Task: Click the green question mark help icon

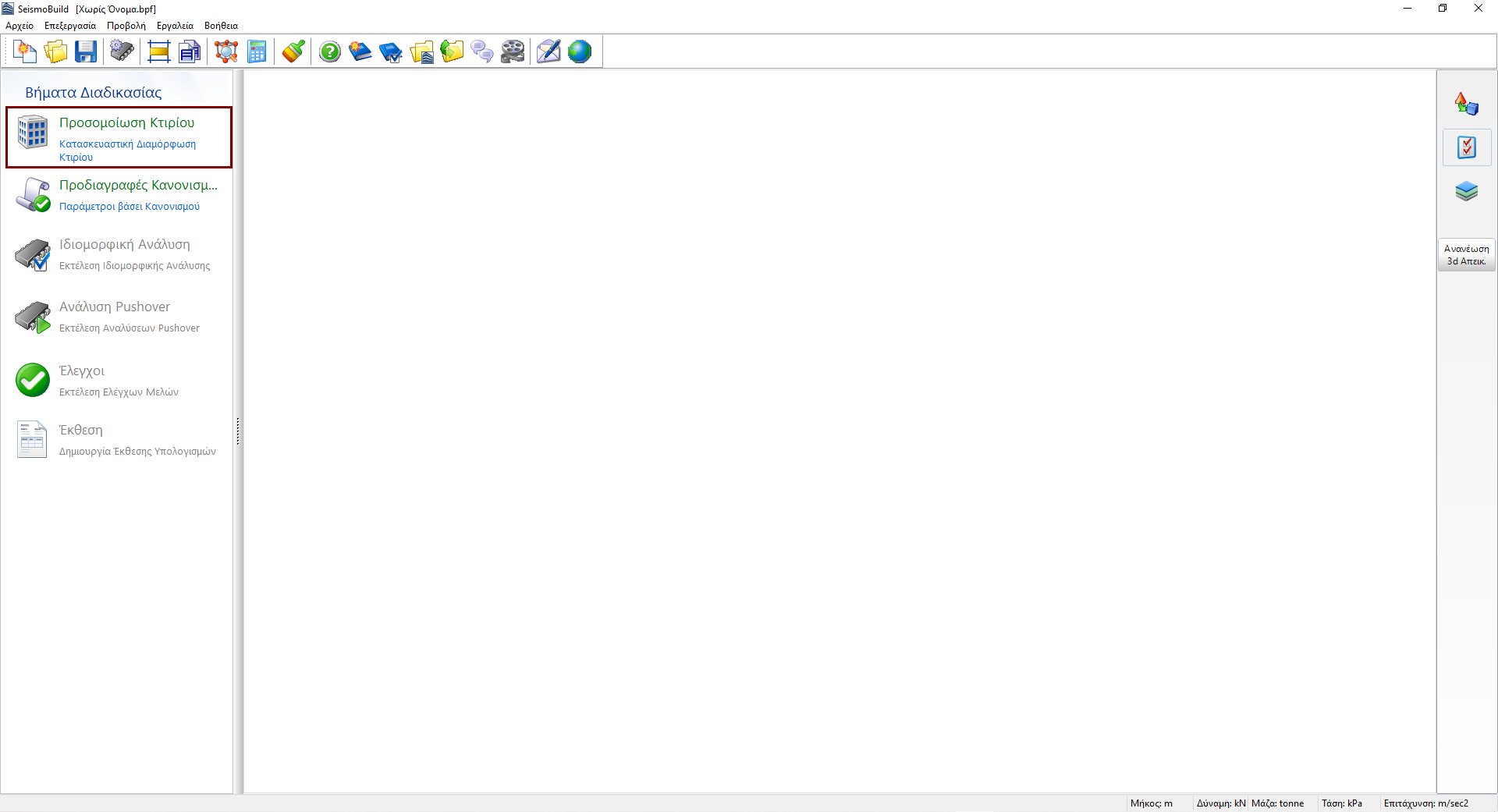Action: pyautogui.click(x=330, y=52)
